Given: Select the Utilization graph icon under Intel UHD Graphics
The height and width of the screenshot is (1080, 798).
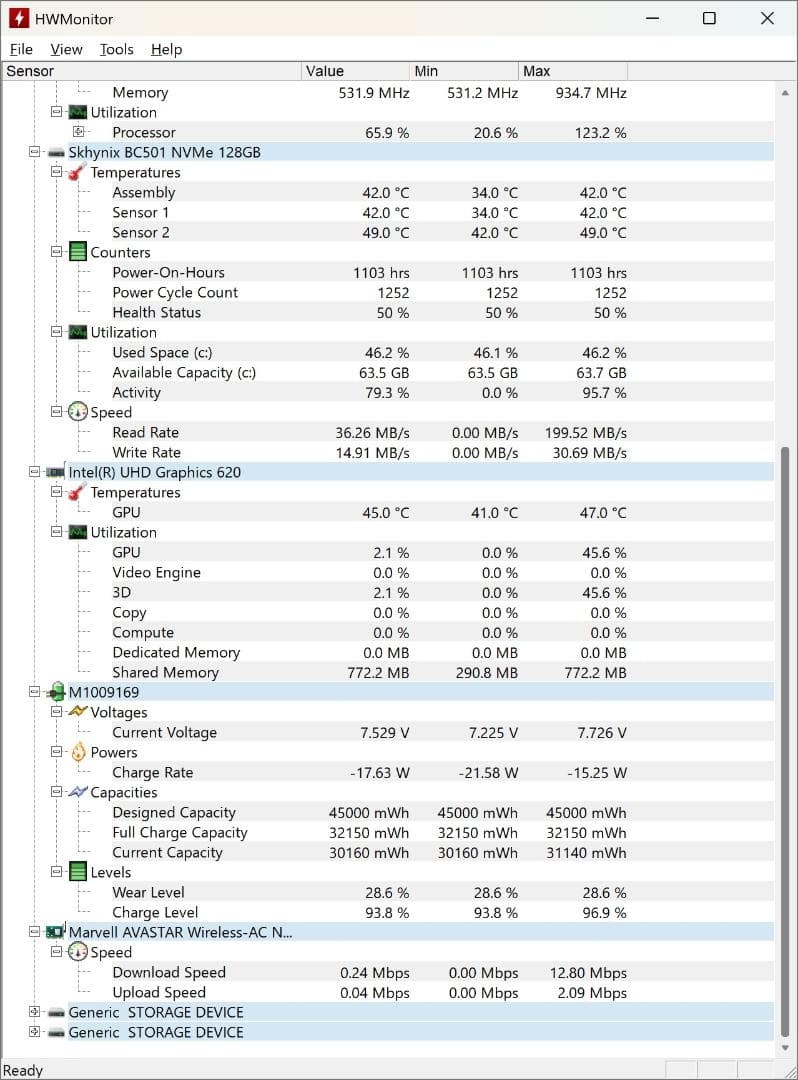Looking at the screenshot, I should pos(78,532).
